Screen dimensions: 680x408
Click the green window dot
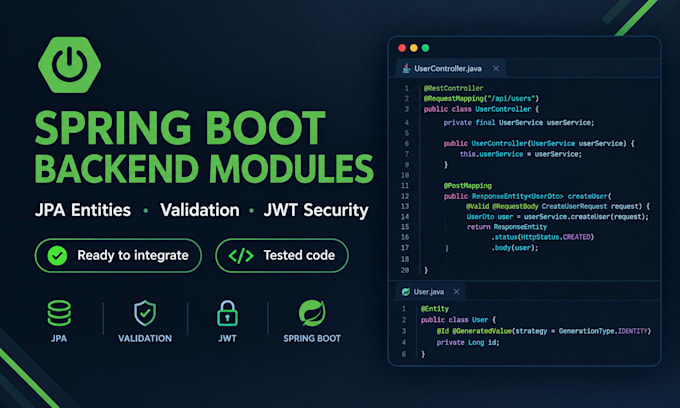(x=425, y=48)
